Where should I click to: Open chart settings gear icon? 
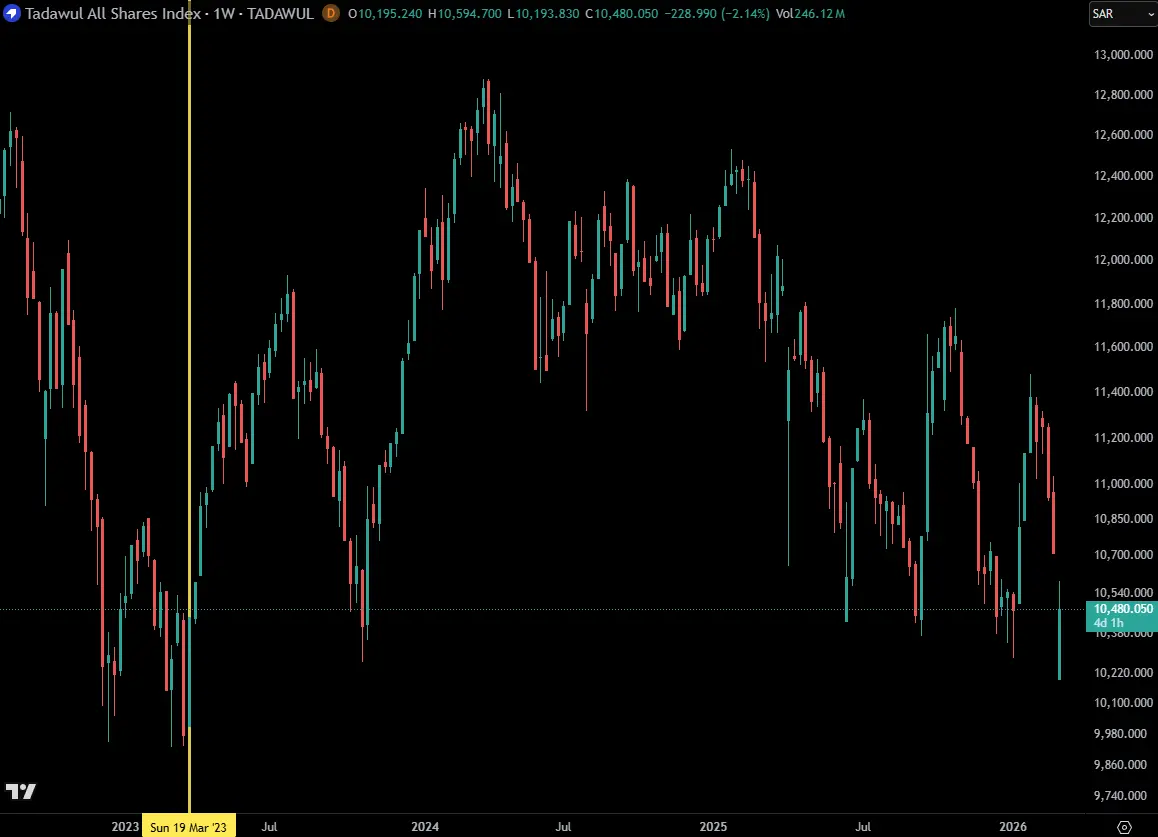(1124, 827)
